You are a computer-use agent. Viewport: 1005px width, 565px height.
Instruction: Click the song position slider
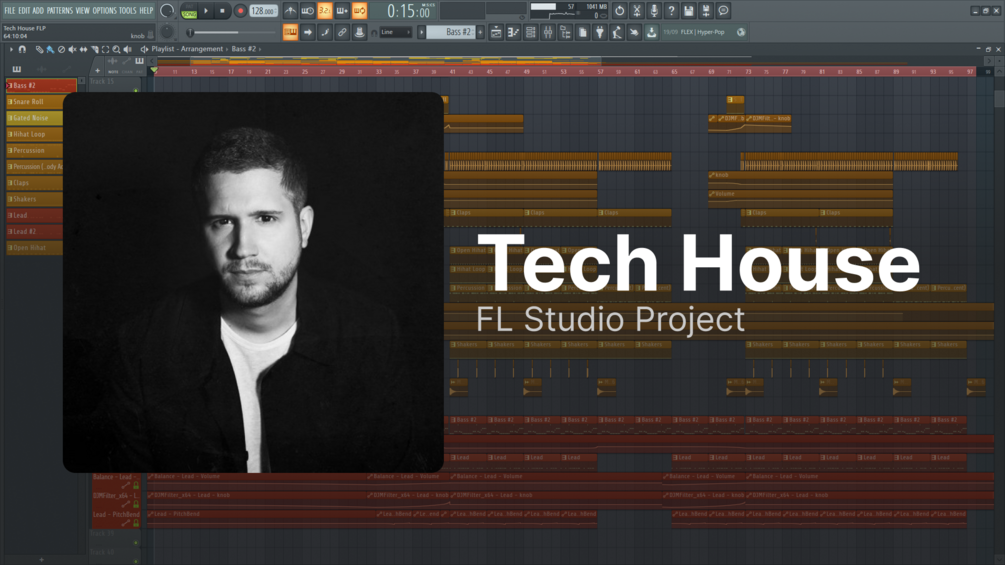coord(233,32)
